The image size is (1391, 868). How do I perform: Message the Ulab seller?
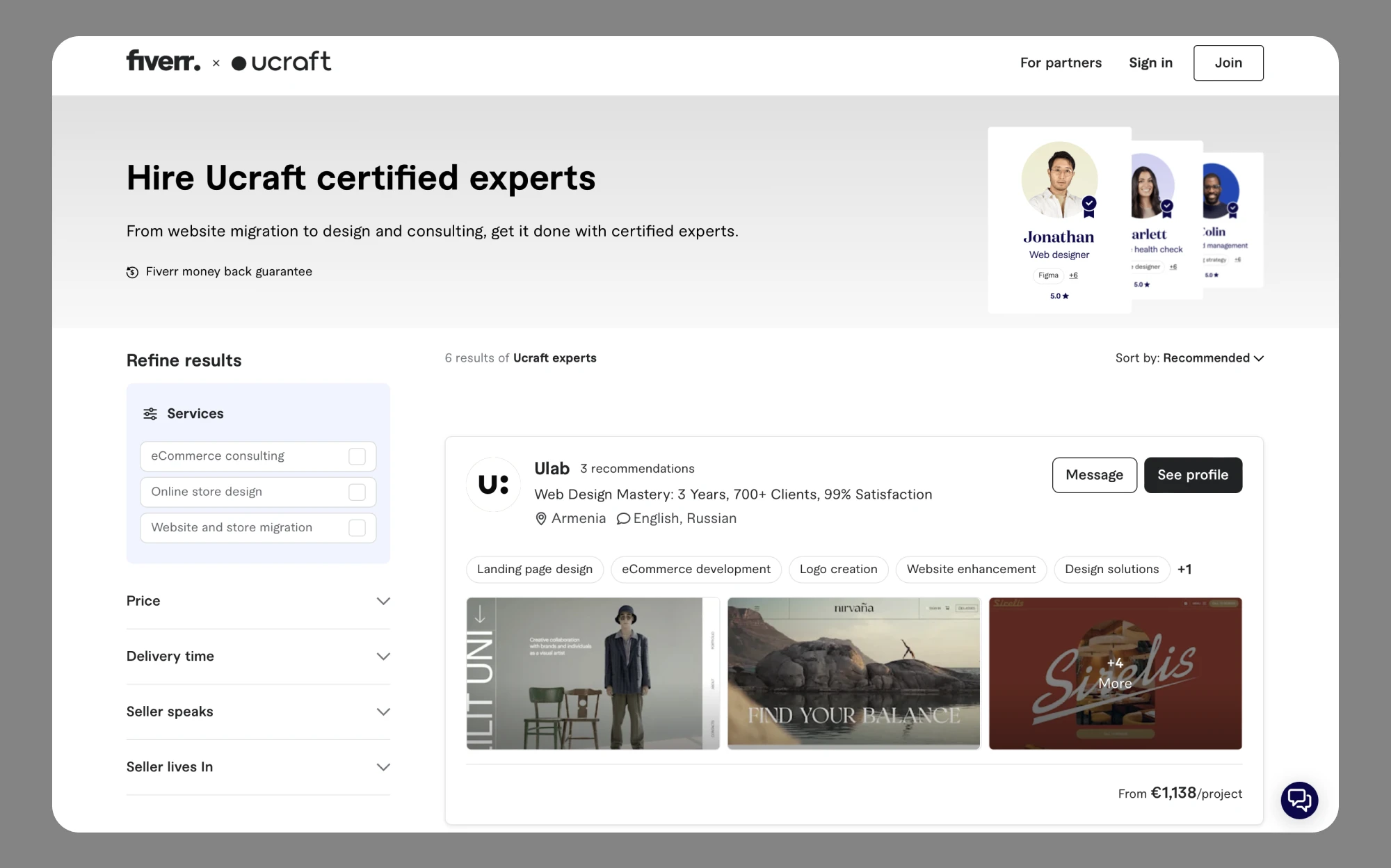tap(1095, 475)
